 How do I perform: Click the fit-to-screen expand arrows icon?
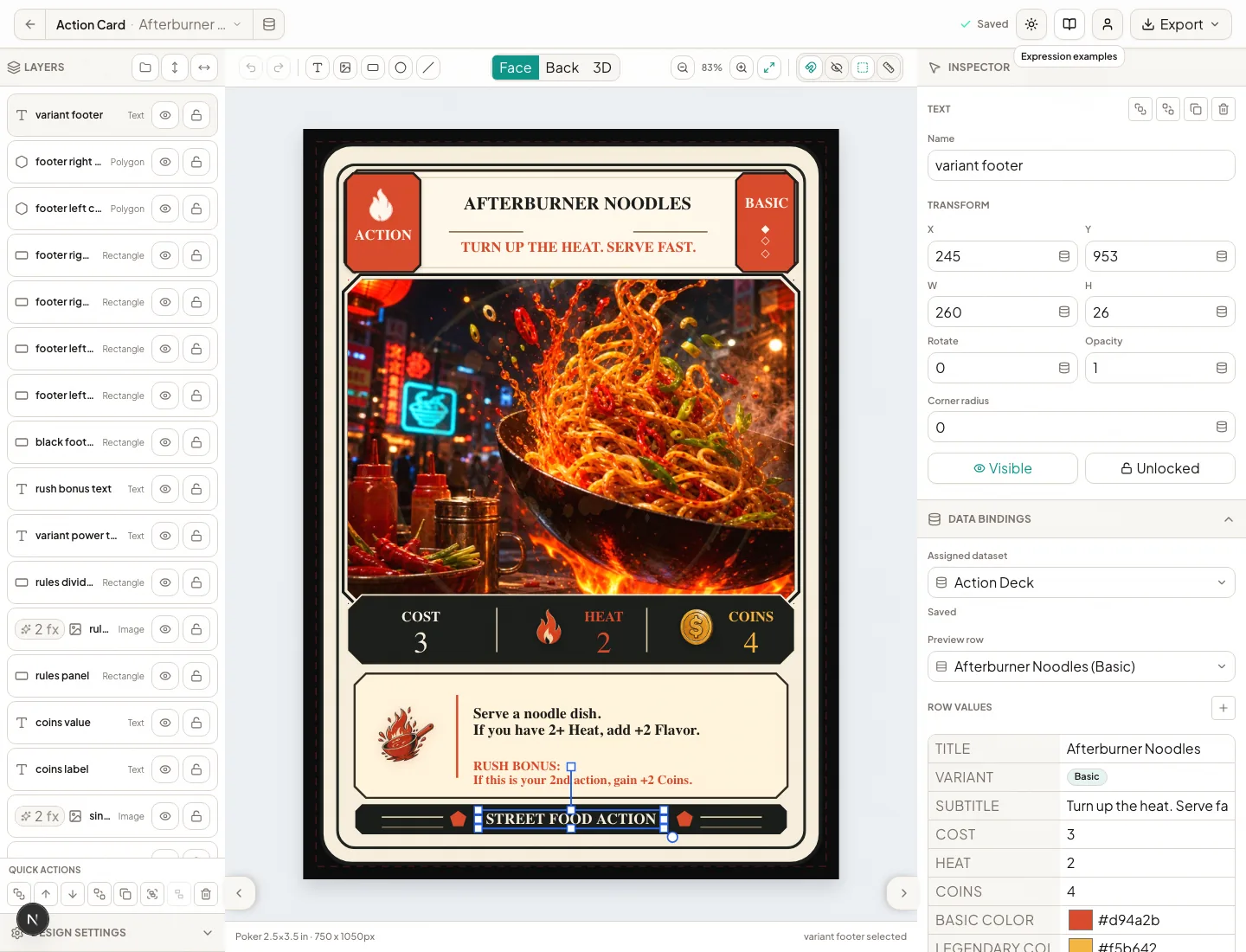click(x=769, y=68)
